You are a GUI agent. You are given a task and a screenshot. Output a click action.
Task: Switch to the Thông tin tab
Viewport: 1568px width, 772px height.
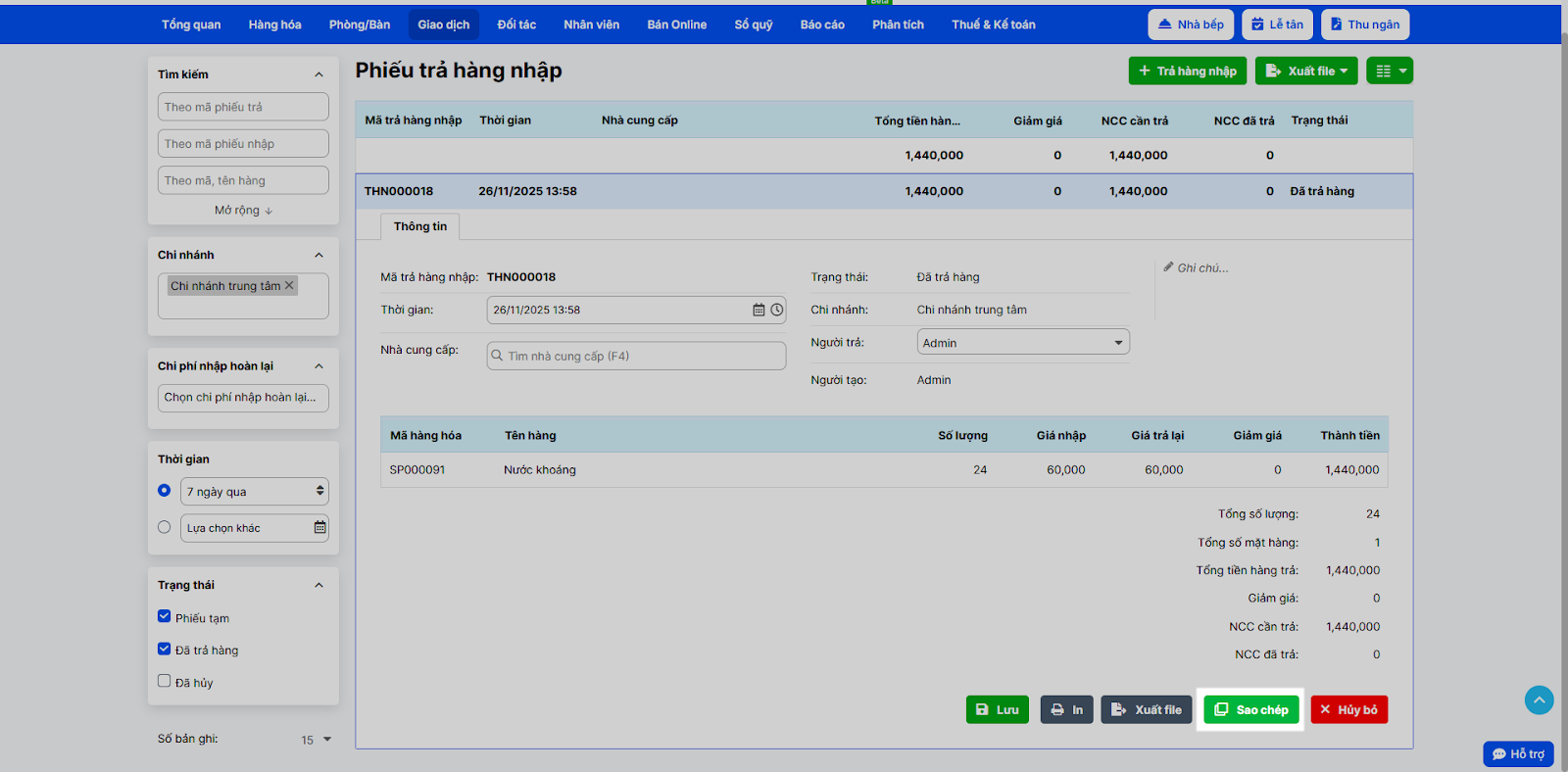pyautogui.click(x=420, y=226)
